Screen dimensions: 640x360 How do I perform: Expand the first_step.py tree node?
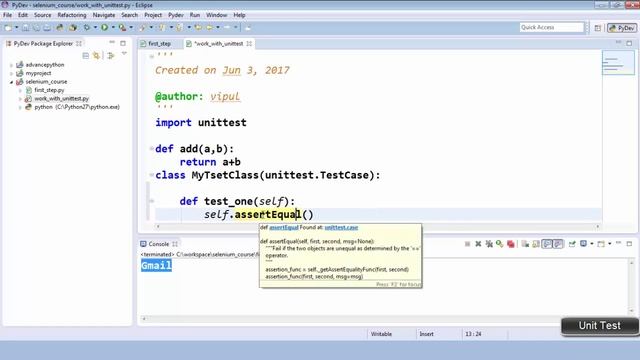click(x=20, y=90)
